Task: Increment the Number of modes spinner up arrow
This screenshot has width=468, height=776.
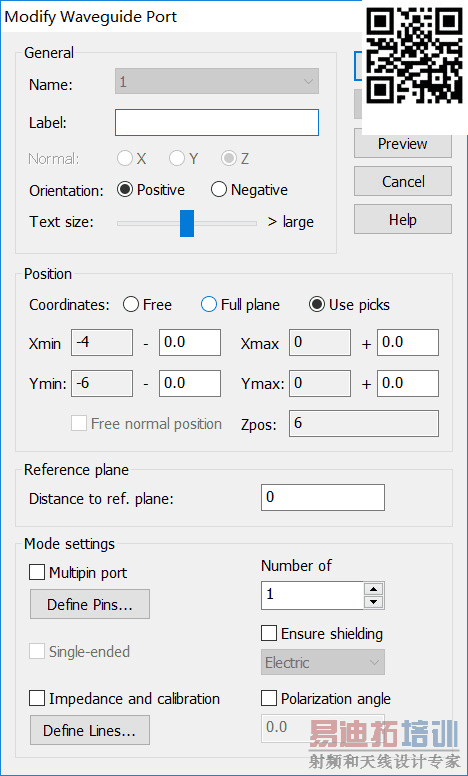Action: point(374,589)
